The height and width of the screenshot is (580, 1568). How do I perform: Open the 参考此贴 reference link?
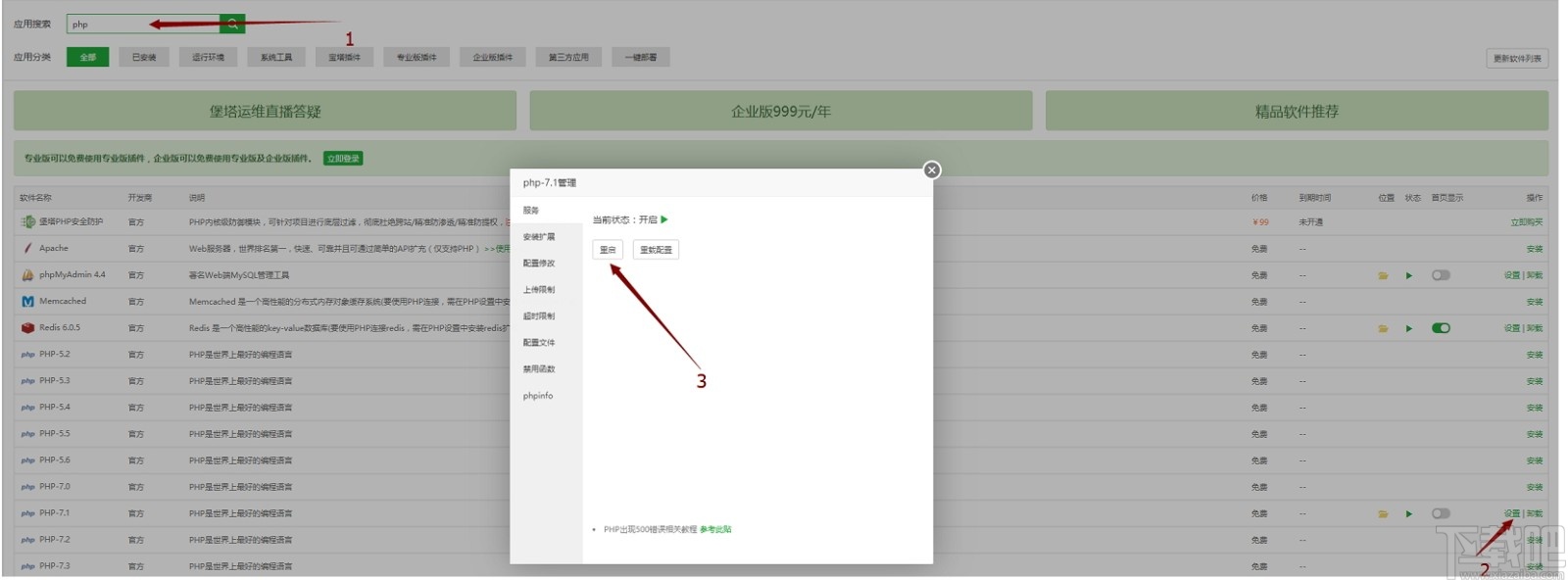[x=715, y=530]
